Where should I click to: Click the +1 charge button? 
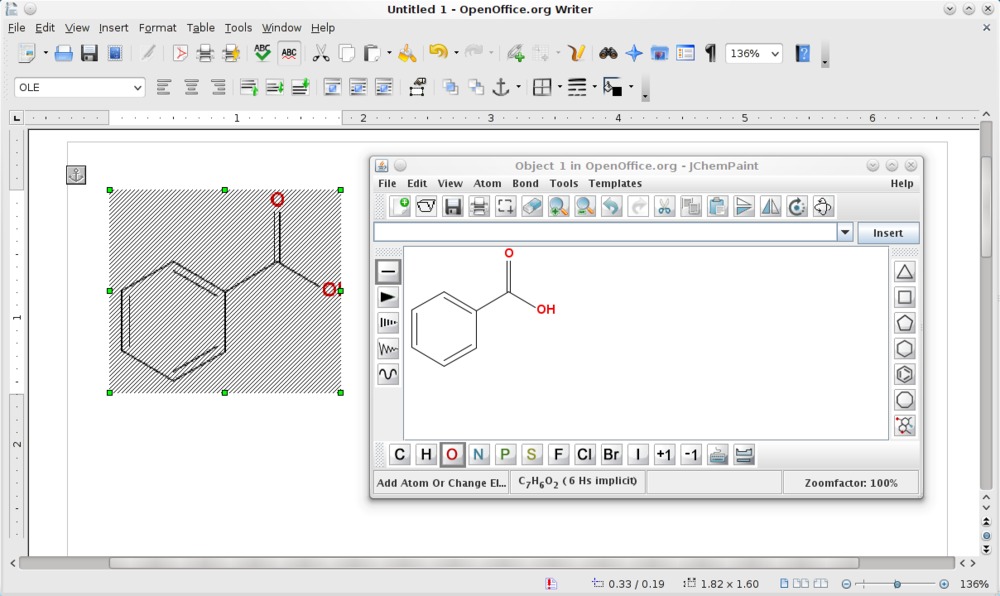(x=664, y=455)
